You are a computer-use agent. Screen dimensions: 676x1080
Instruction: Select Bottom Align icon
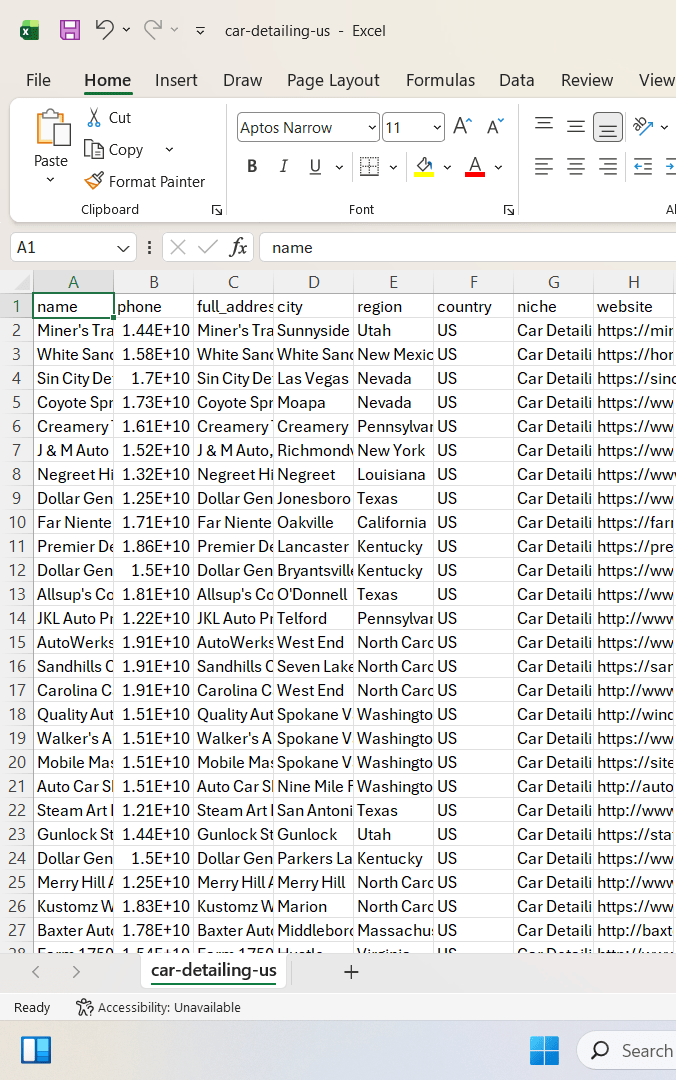coord(607,127)
